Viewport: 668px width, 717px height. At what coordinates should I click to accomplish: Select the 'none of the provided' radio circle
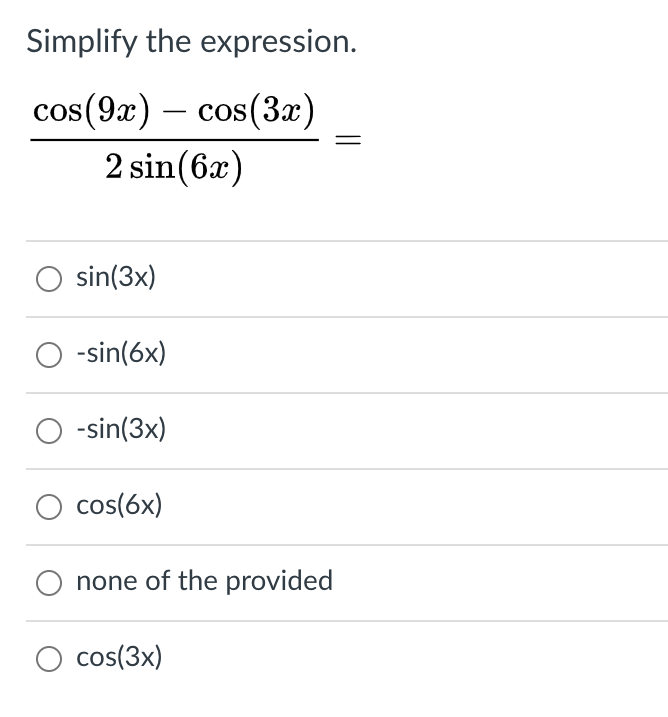[49, 583]
